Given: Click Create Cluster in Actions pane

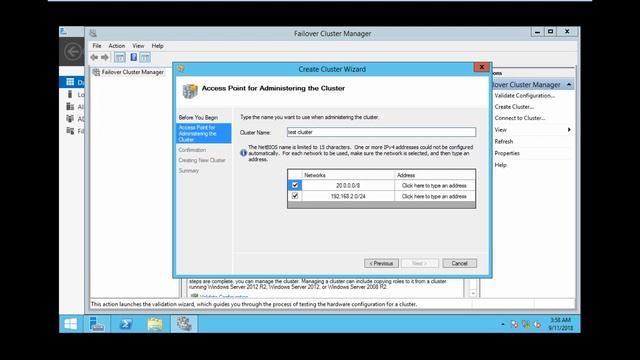Looking at the screenshot, I should [x=514, y=107].
